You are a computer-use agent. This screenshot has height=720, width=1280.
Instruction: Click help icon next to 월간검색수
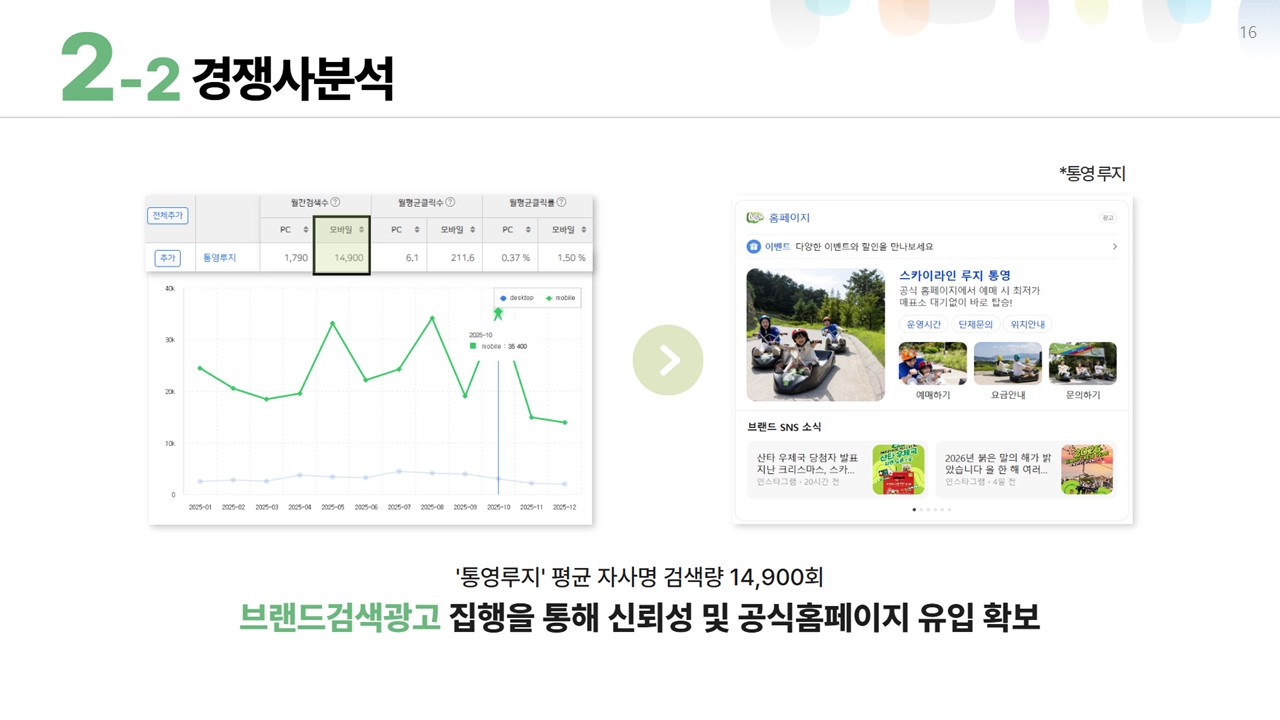tap(335, 202)
